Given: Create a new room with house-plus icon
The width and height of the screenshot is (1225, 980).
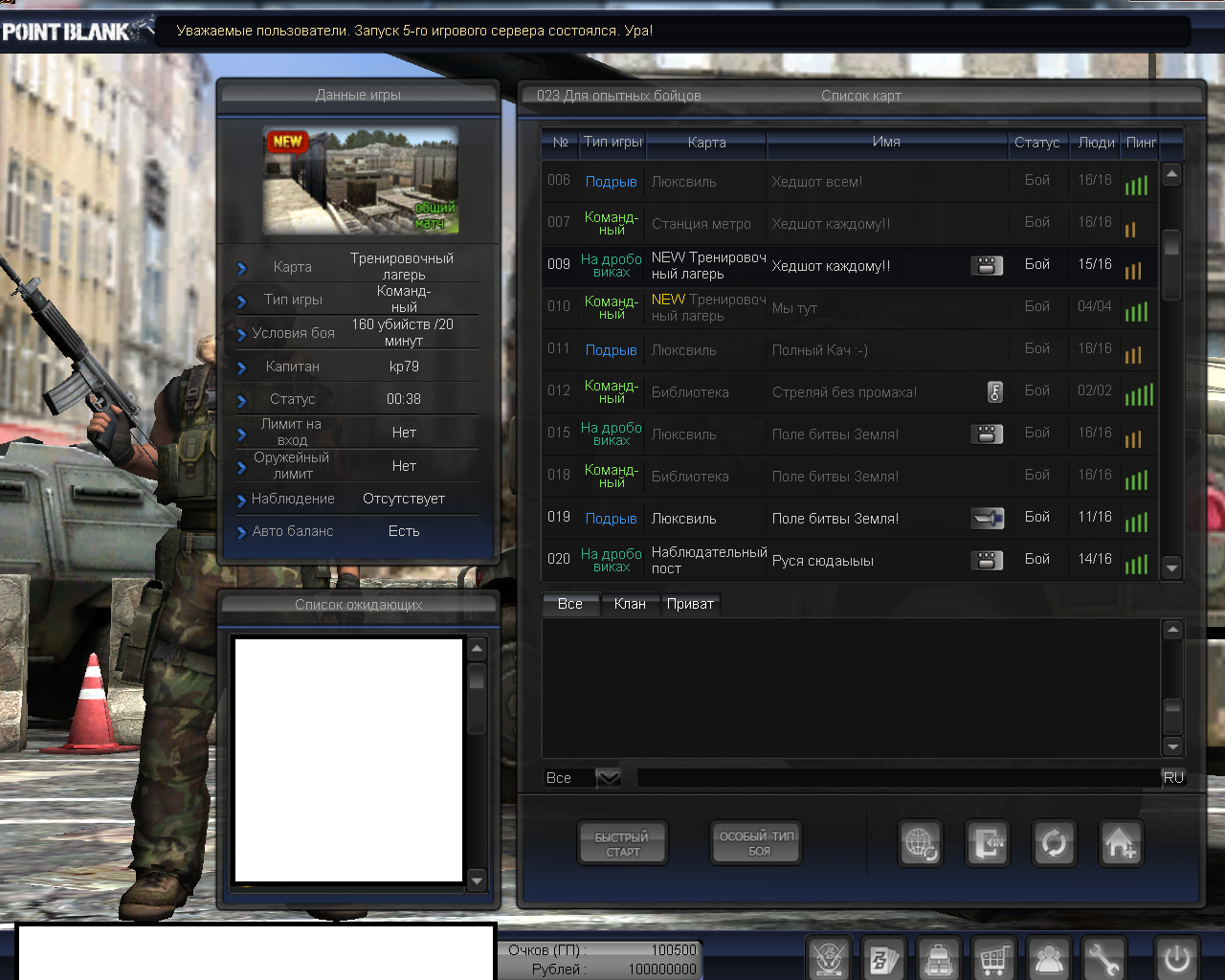Looking at the screenshot, I should 1121,844.
